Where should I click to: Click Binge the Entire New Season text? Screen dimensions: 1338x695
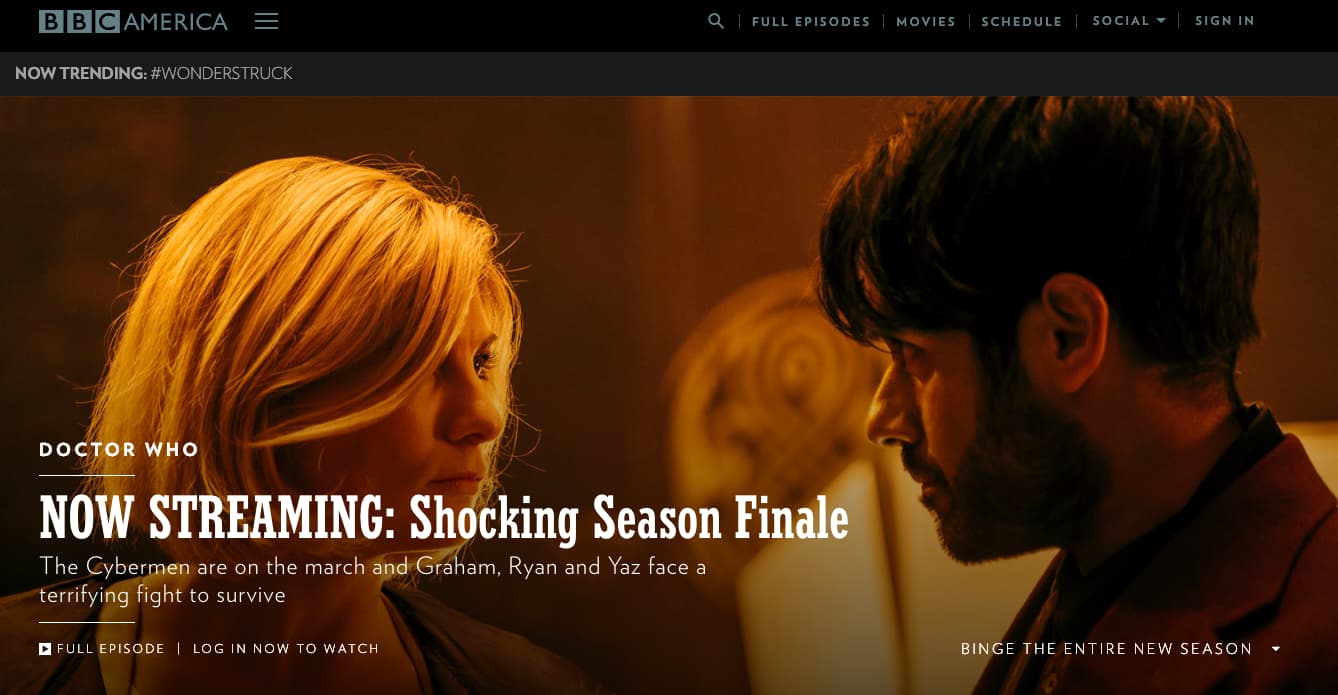click(x=1107, y=649)
